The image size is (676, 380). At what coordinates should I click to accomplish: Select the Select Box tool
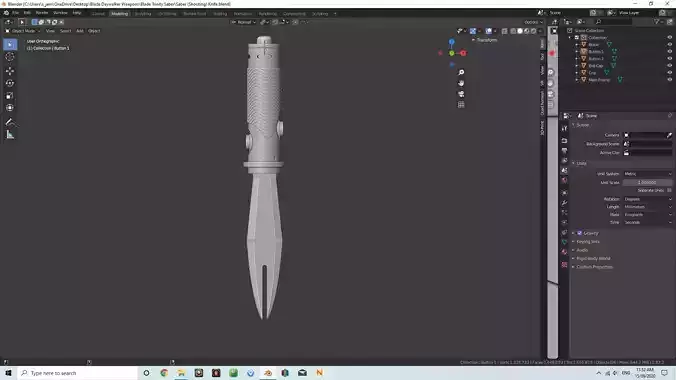click(10, 44)
